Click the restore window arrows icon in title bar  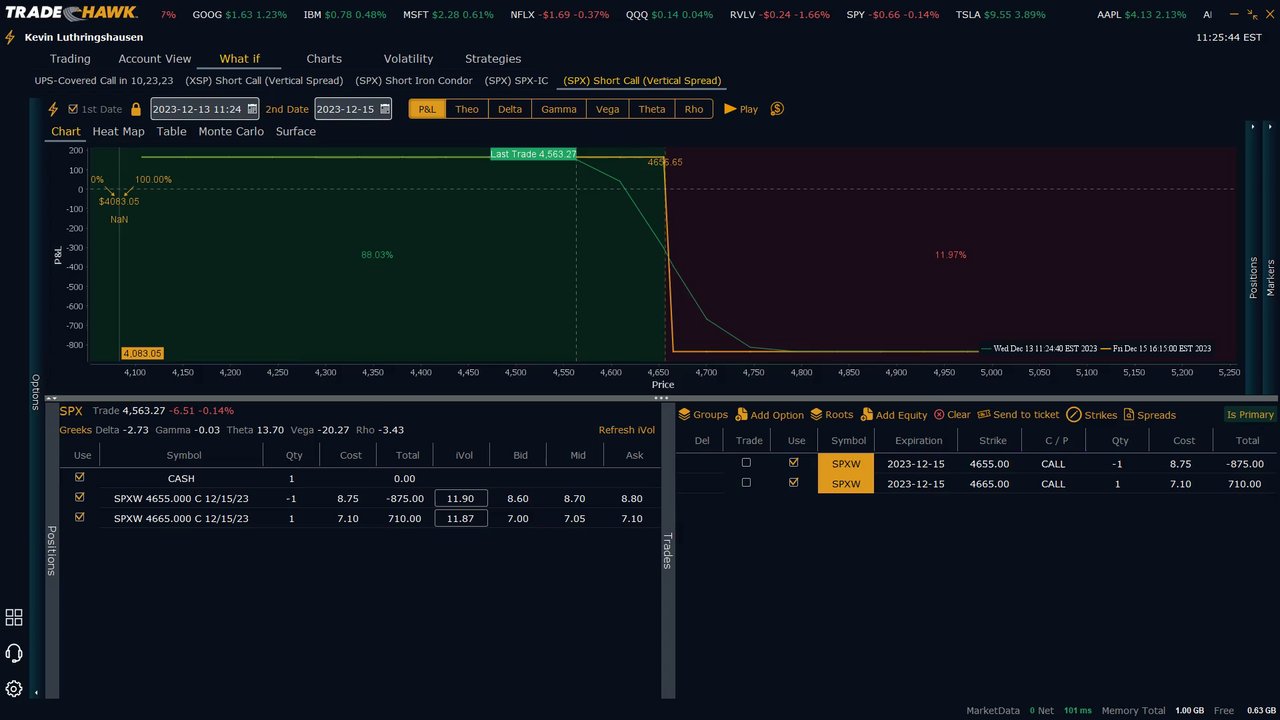pyautogui.click(x=1251, y=14)
